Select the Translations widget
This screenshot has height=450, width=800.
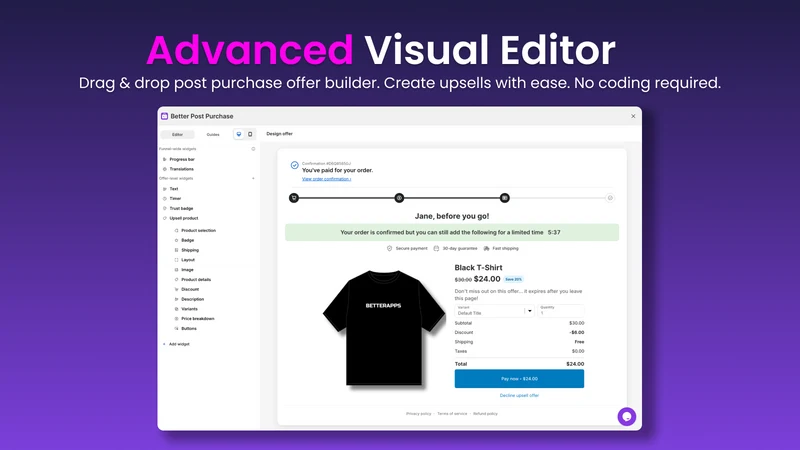tap(182, 169)
